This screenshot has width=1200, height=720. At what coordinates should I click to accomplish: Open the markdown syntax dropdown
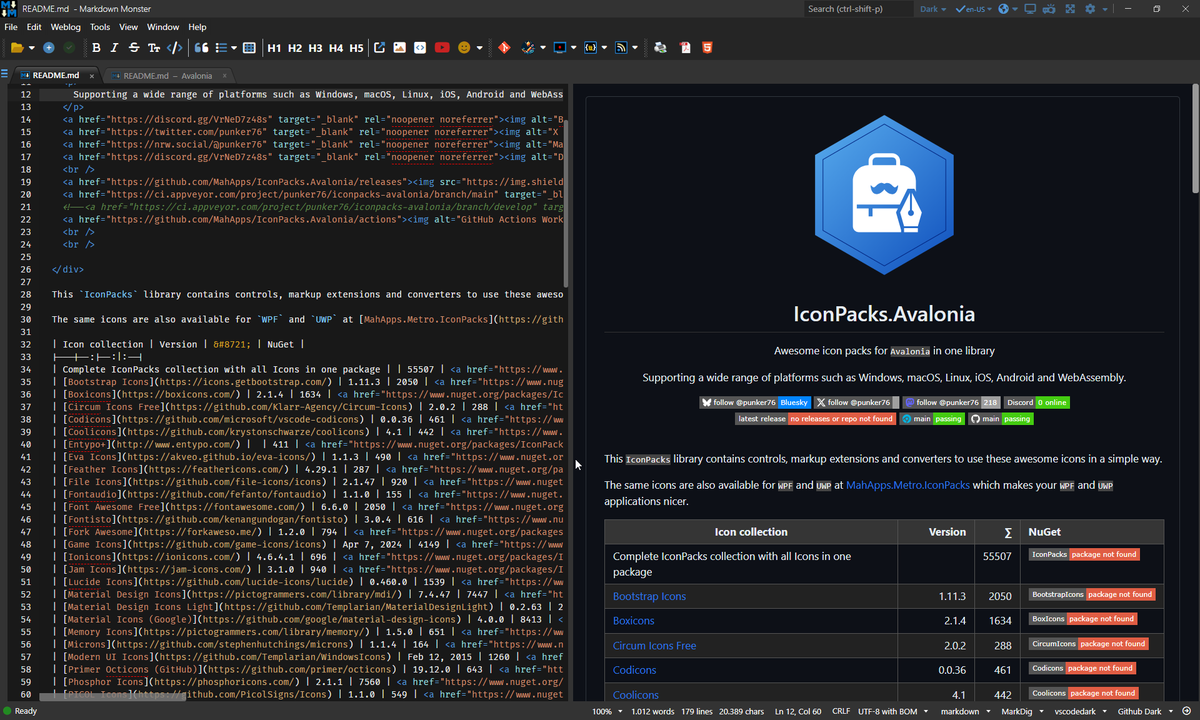[965, 712]
